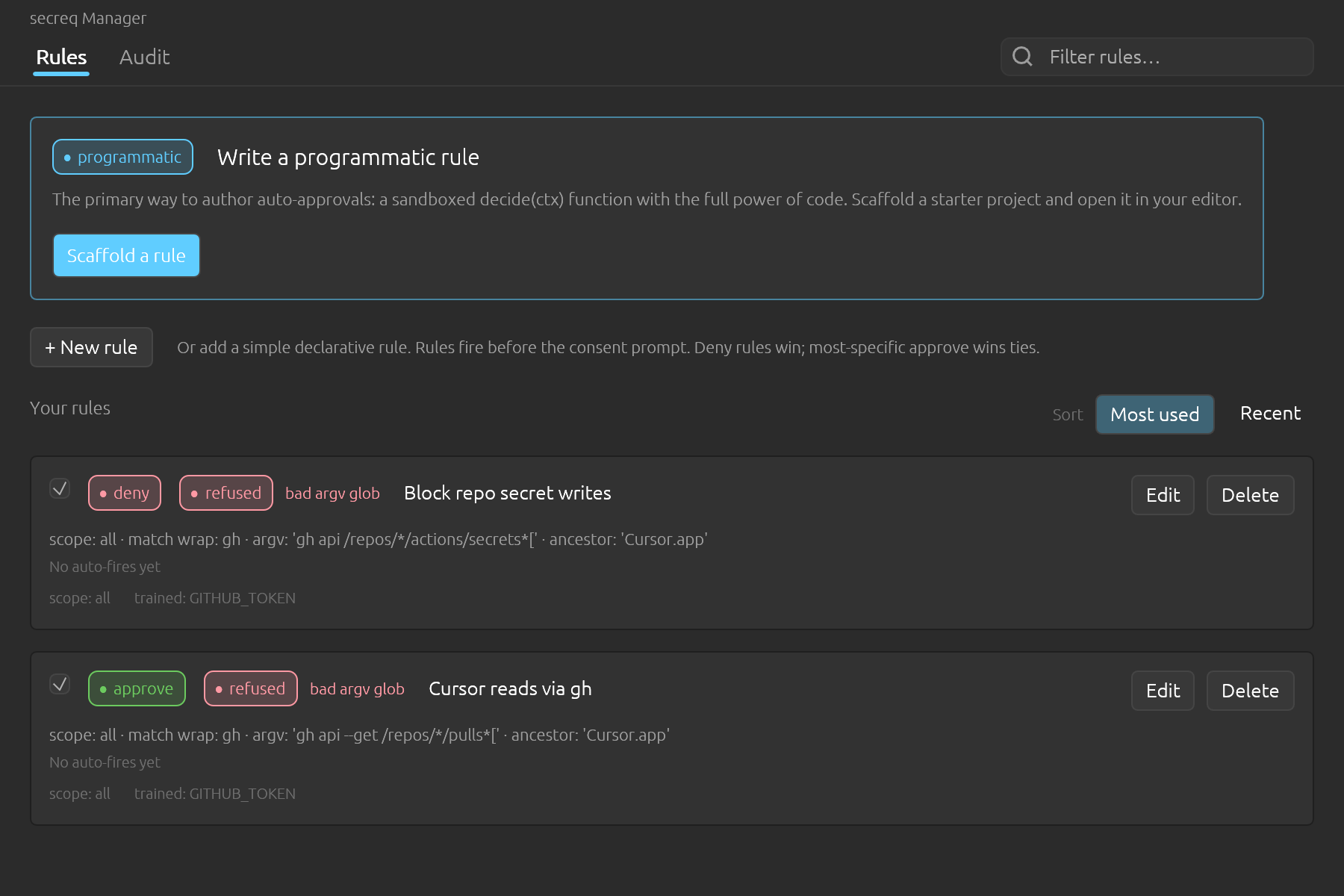
Task: Sort rules by Most used
Action: tap(1154, 414)
